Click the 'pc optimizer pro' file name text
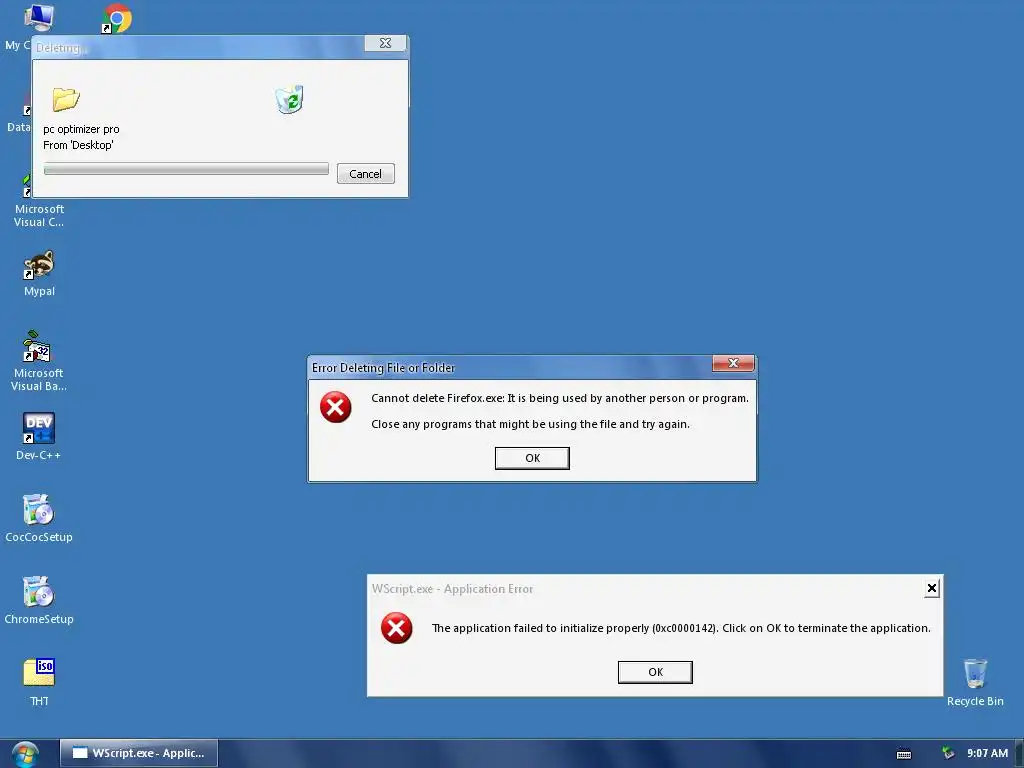Viewport: 1024px width, 768px height. point(82,129)
